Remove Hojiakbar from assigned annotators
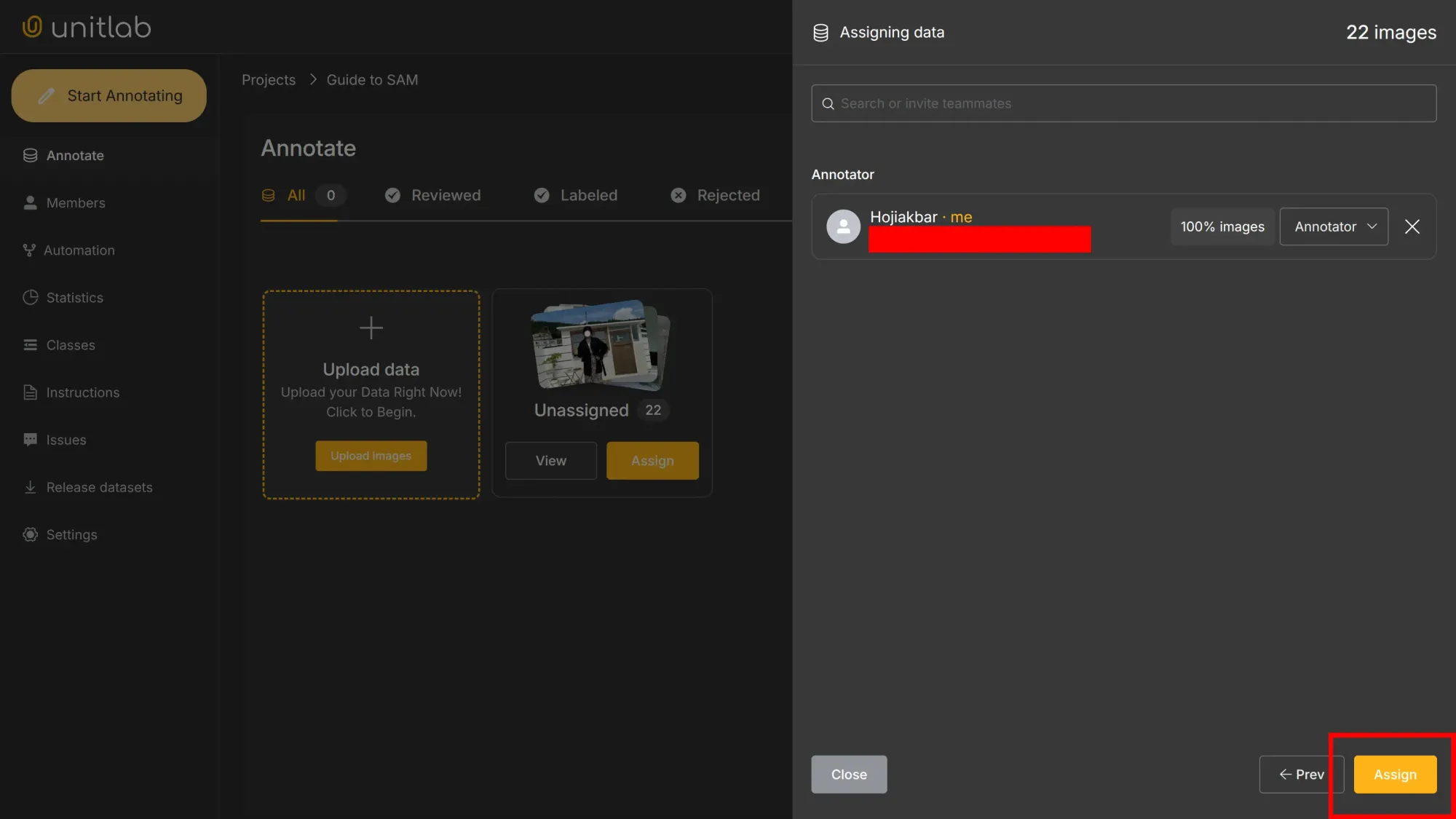The image size is (1456, 819). (1412, 226)
